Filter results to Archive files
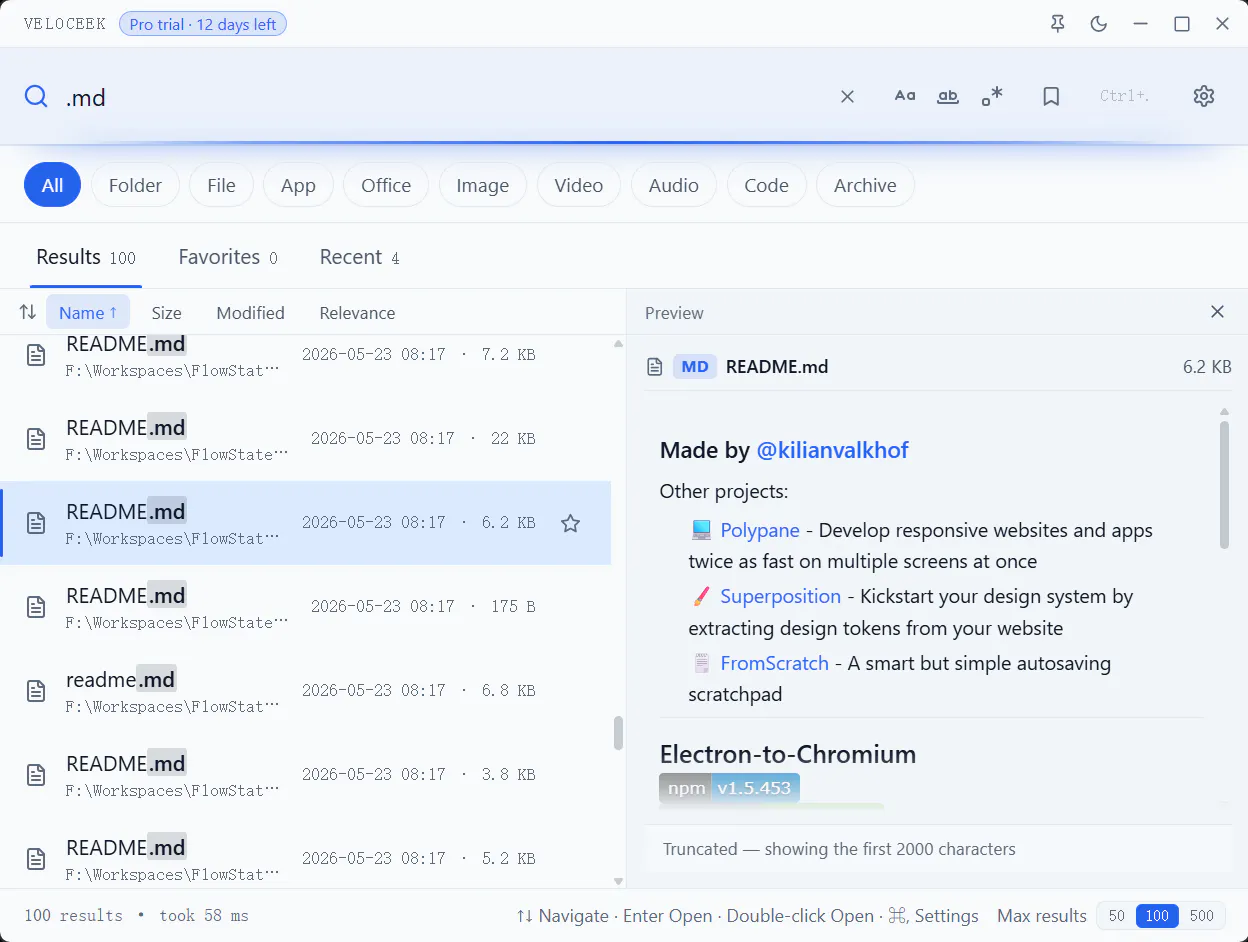Image resolution: width=1248 pixels, height=942 pixels. pyautogui.click(x=865, y=185)
